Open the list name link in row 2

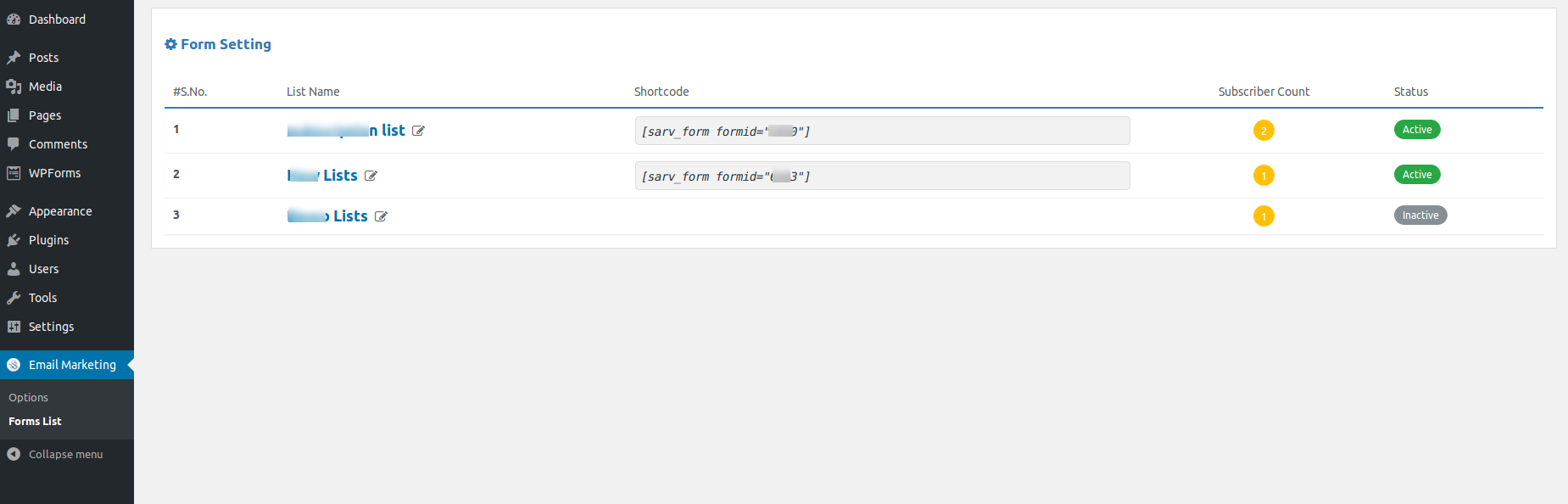322,176
